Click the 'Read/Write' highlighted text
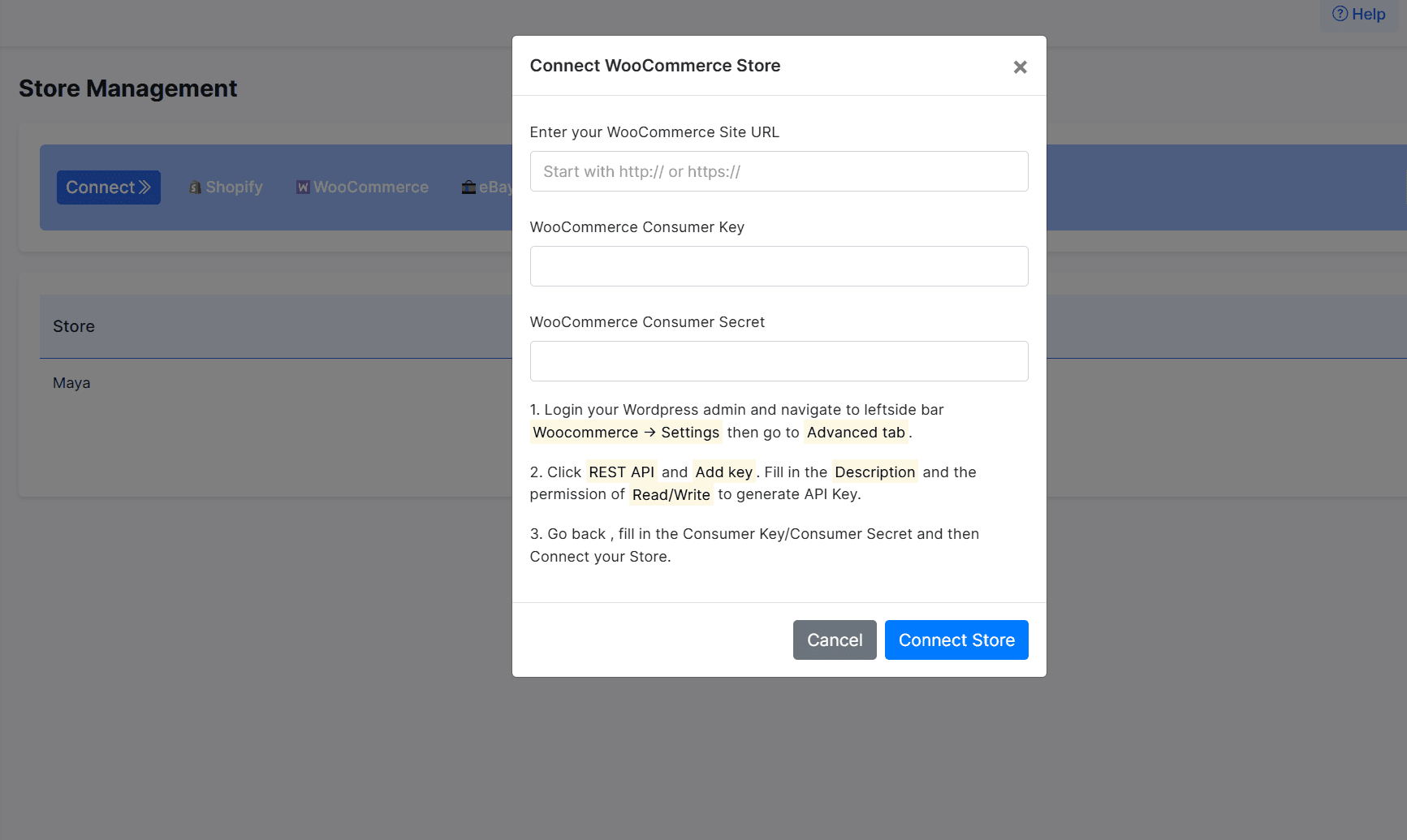Screen dimensions: 1407x840 pos(671,495)
